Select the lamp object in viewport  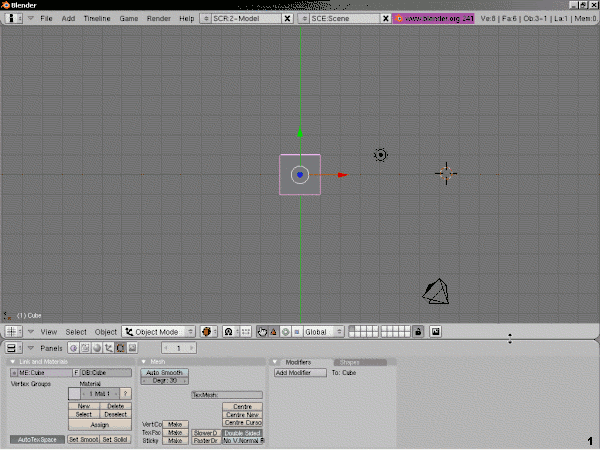(380, 154)
